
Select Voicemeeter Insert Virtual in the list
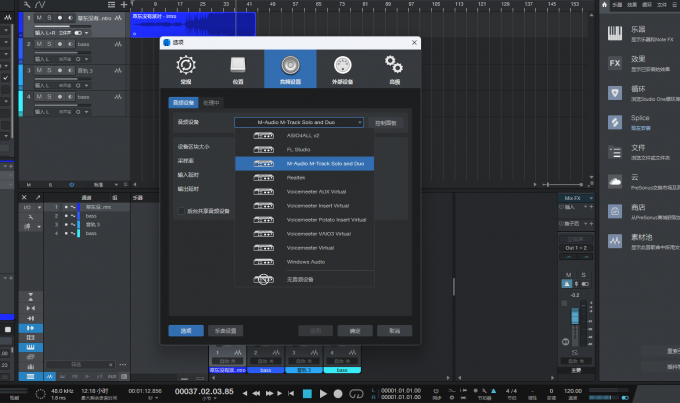coord(304,206)
